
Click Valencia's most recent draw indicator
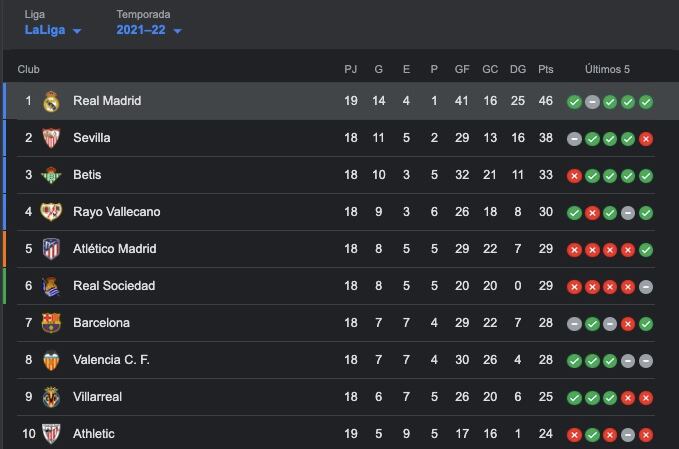pos(646,360)
